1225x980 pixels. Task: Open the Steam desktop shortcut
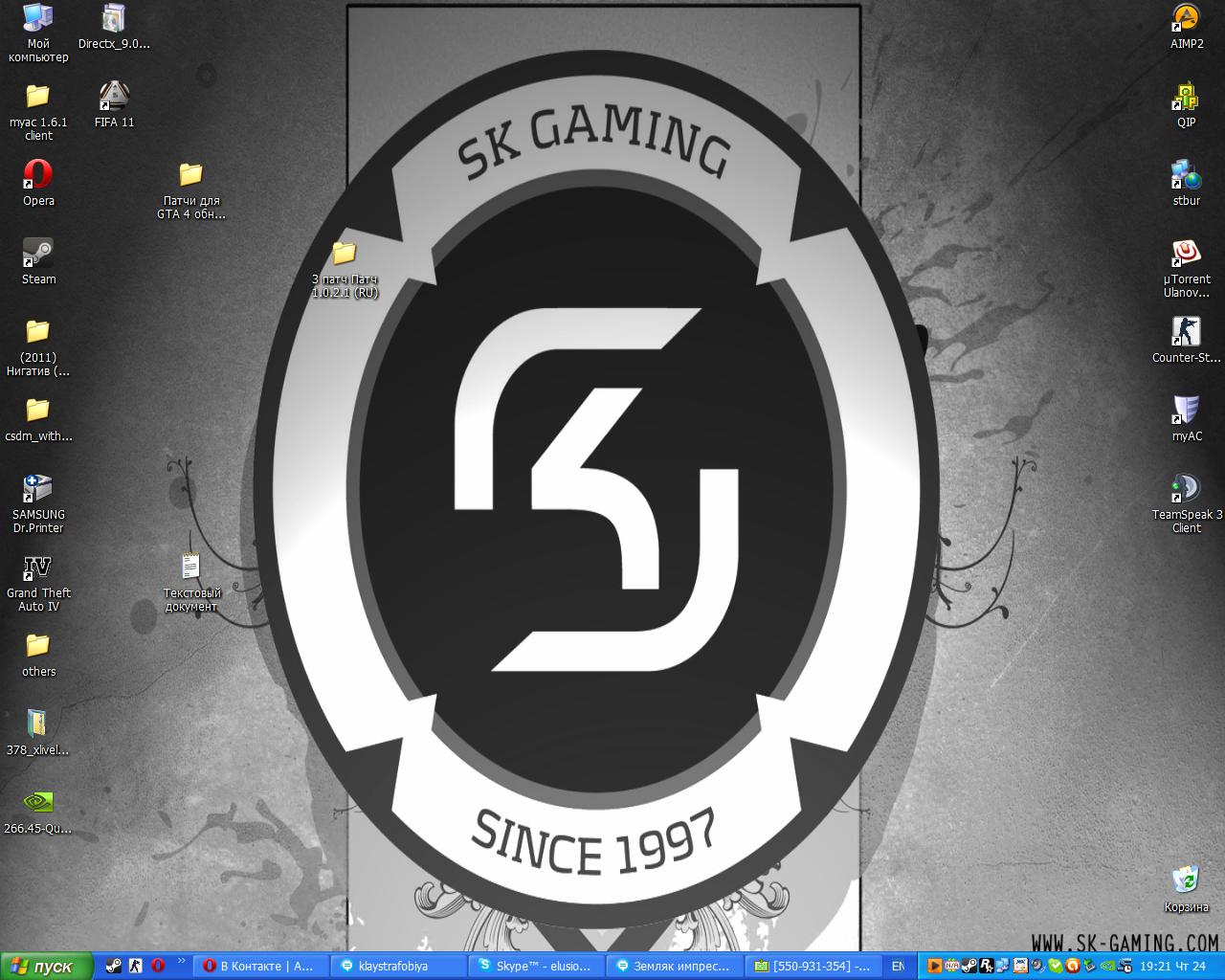[x=38, y=255]
